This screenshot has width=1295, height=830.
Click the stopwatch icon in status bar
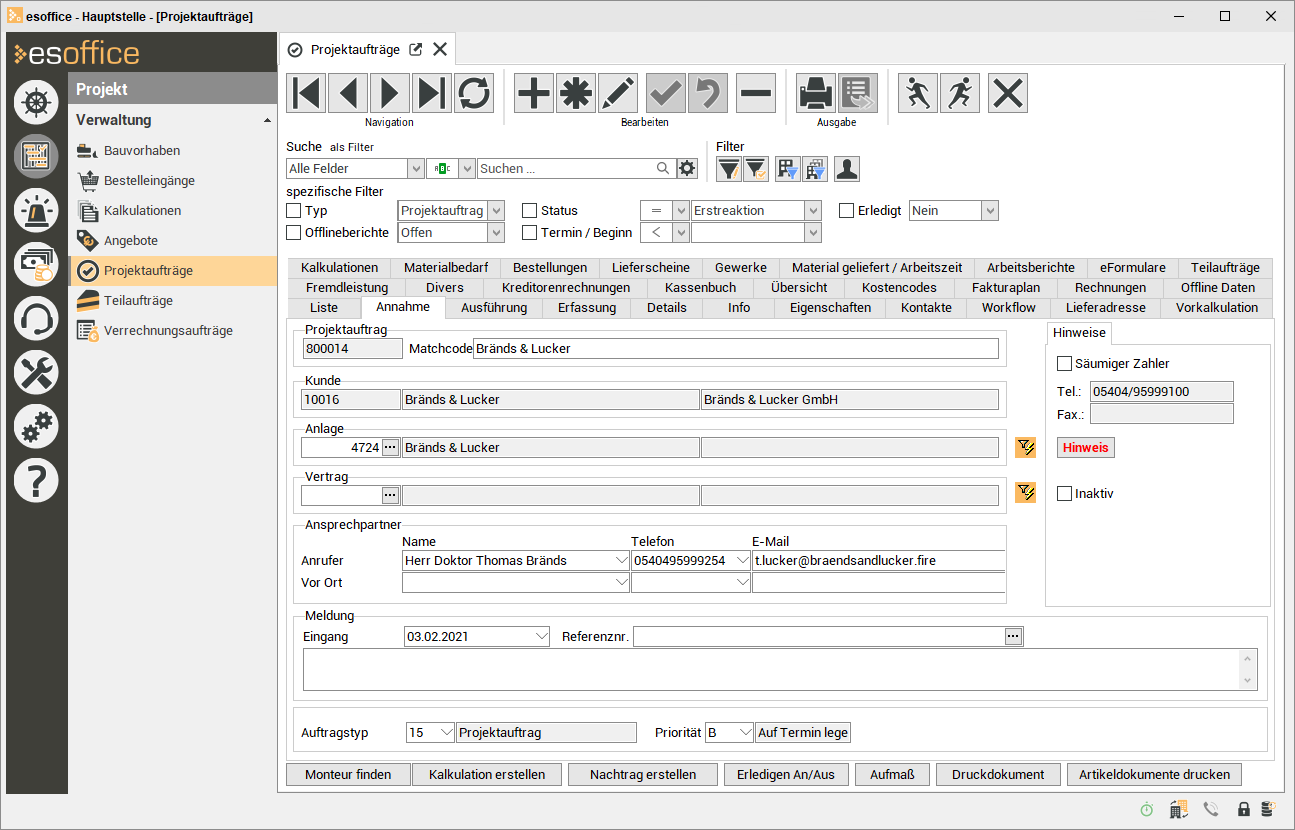[1146, 809]
